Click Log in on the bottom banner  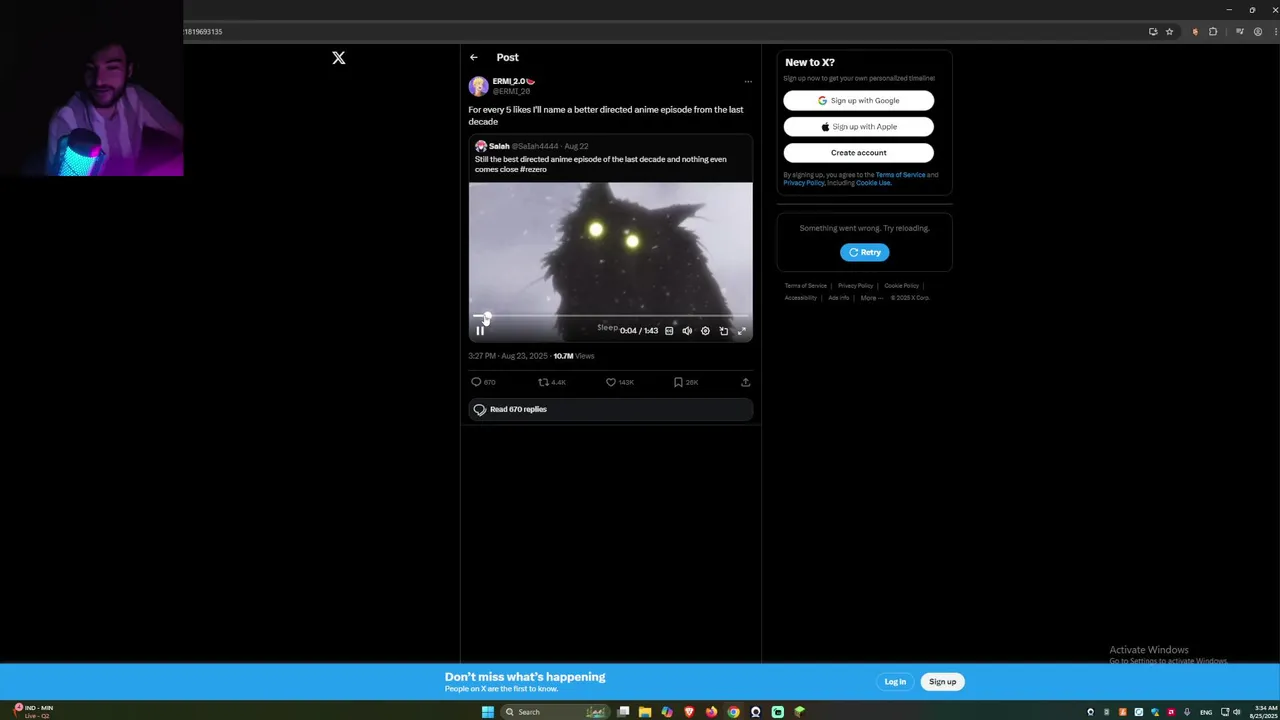[x=895, y=682]
